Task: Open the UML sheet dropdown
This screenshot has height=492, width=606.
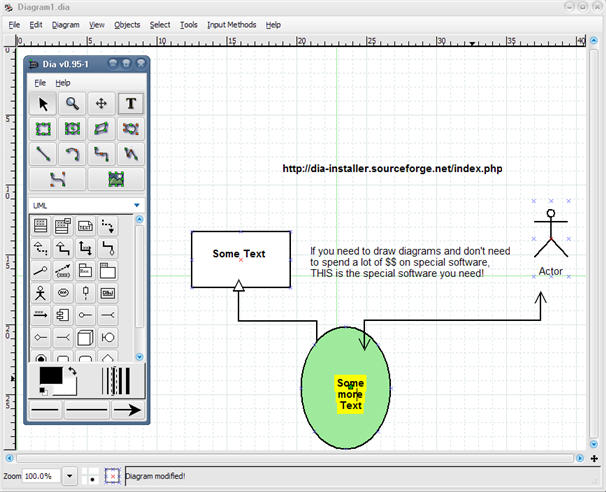Action: point(87,205)
